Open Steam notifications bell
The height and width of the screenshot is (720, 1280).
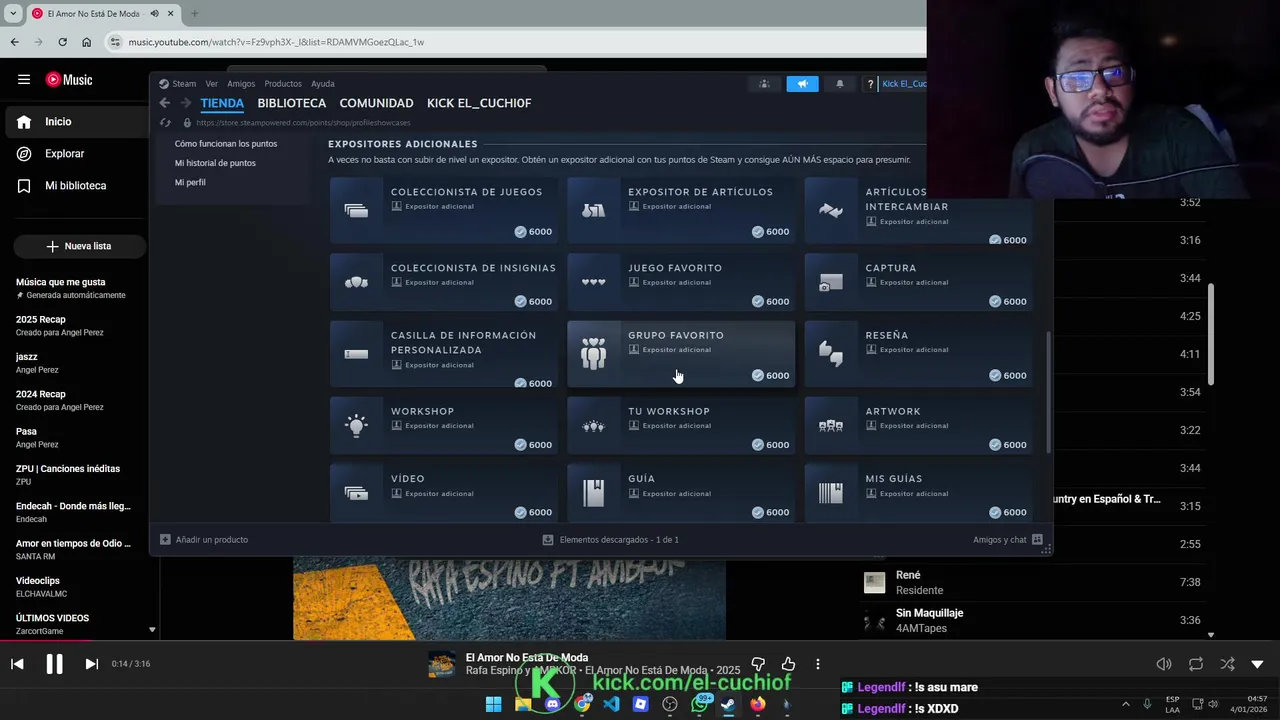tap(839, 84)
